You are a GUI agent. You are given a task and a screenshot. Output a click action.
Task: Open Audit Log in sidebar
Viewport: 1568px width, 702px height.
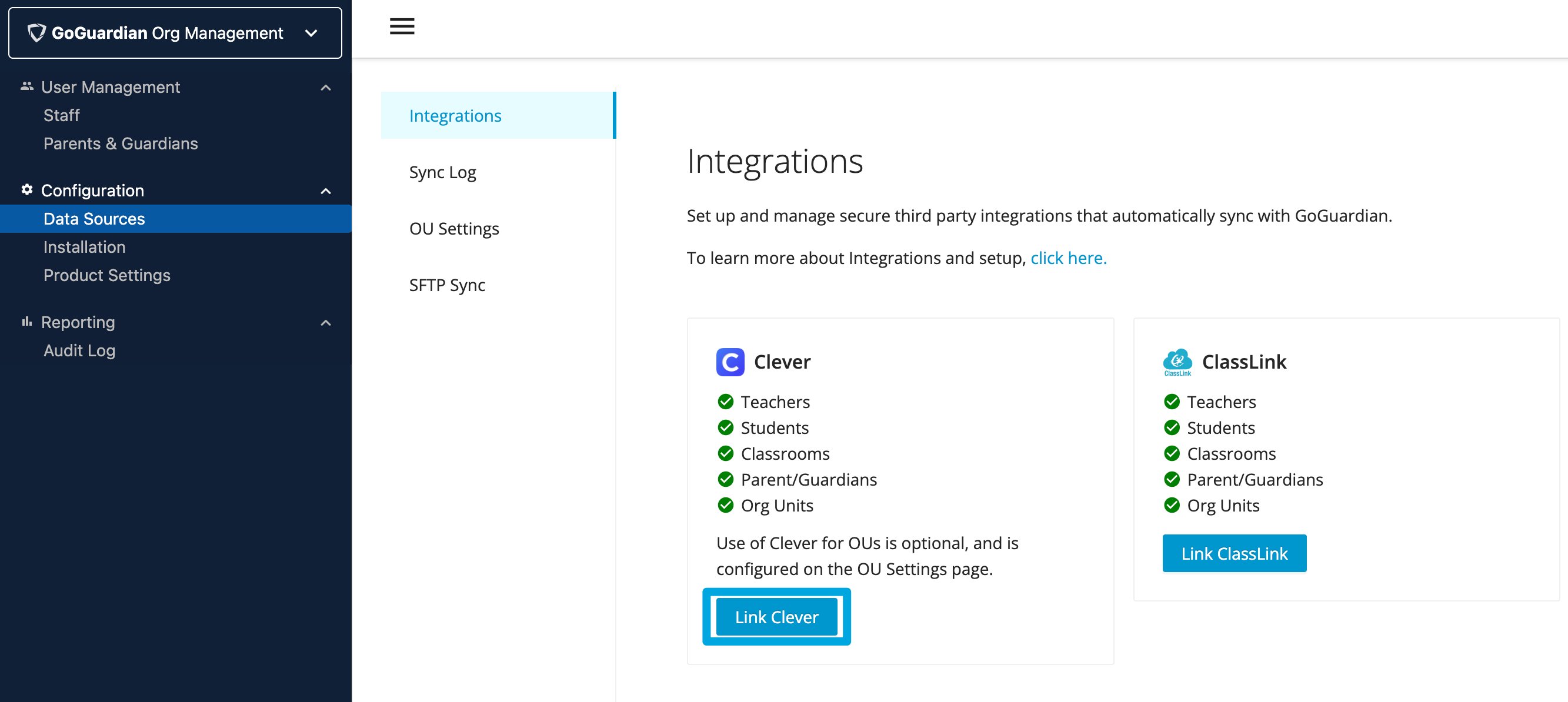coord(79,350)
